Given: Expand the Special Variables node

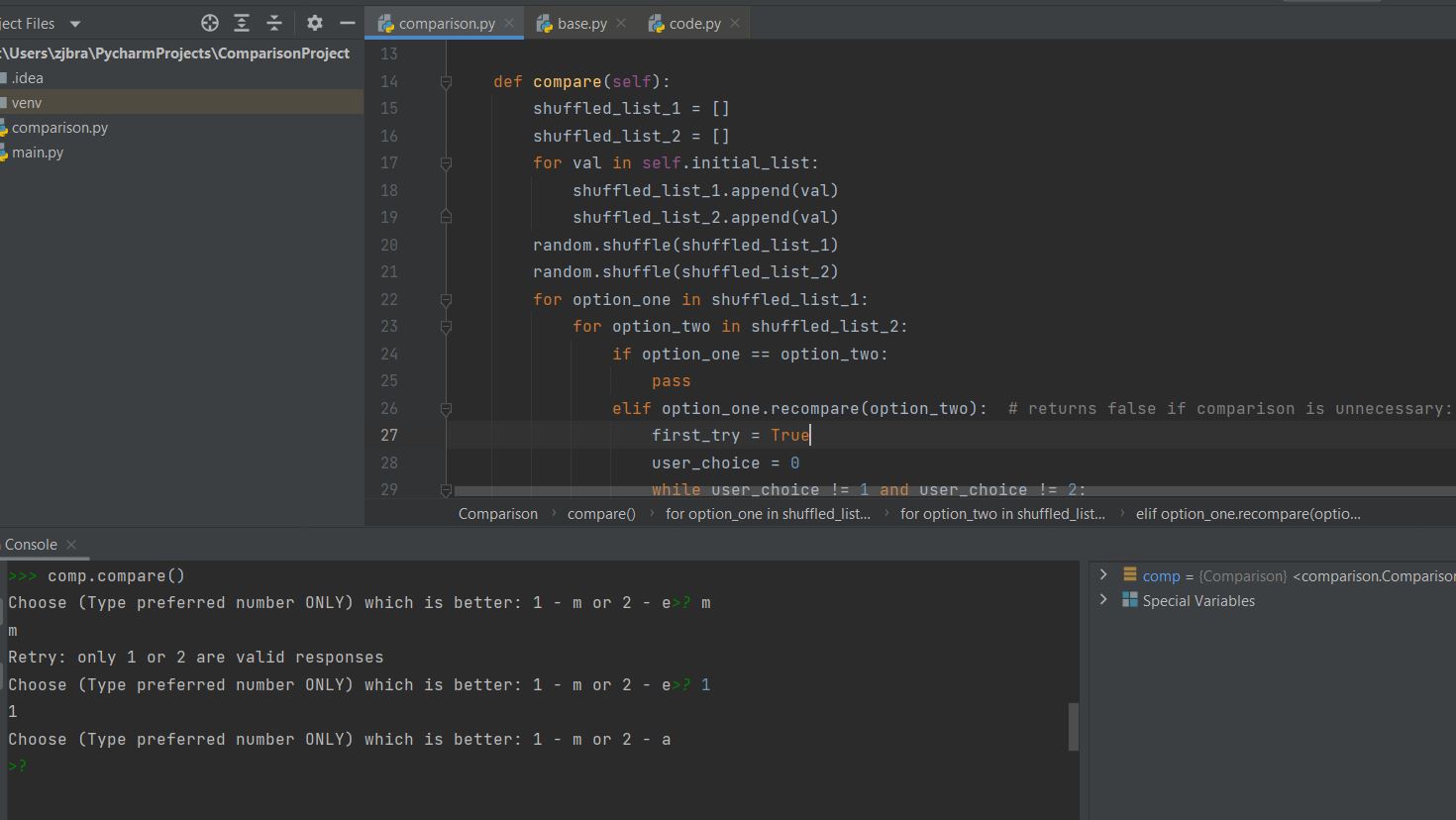Looking at the screenshot, I should point(1103,599).
